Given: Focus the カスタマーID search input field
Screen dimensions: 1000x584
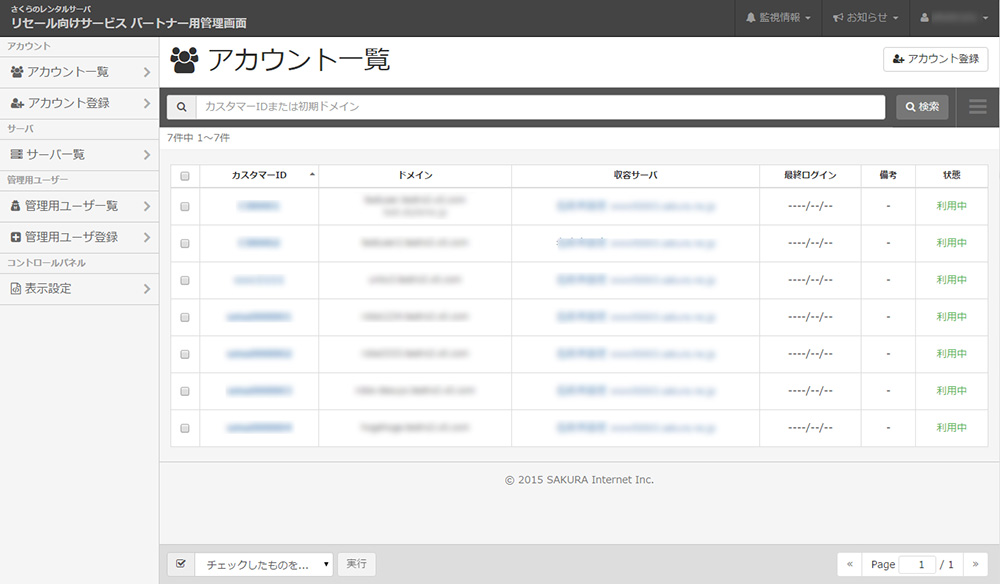Looking at the screenshot, I should (540, 107).
